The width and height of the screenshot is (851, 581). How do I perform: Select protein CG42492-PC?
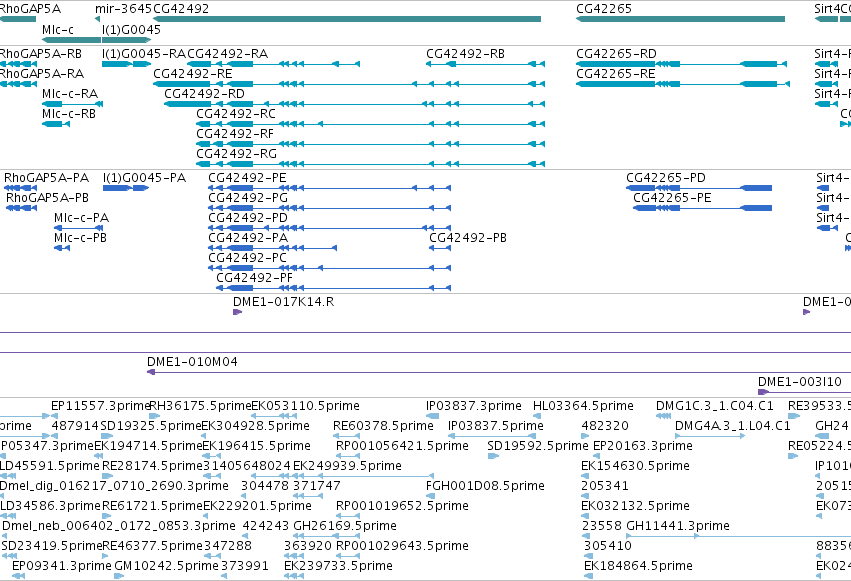[329, 269]
